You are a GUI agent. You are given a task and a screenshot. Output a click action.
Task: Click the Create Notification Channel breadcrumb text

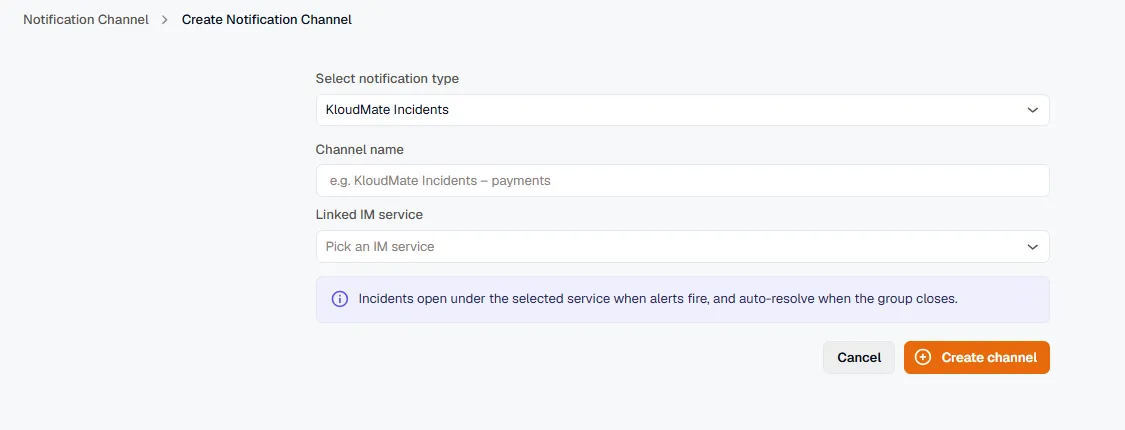tap(267, 20)
